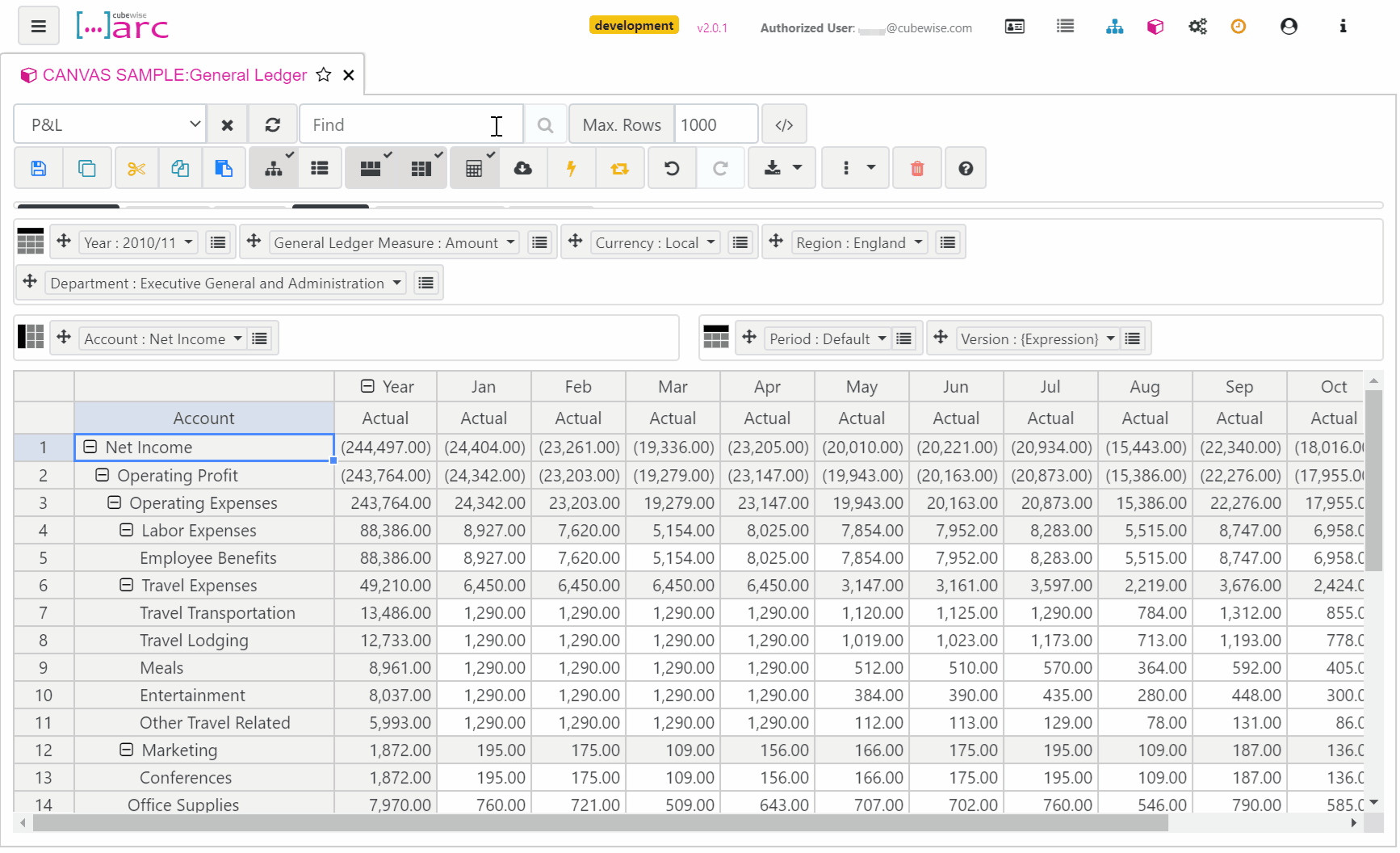Viewport: 1400px width, 853px height.
Task: Open the P&L view selector
Action: click(x=110, y=125)
